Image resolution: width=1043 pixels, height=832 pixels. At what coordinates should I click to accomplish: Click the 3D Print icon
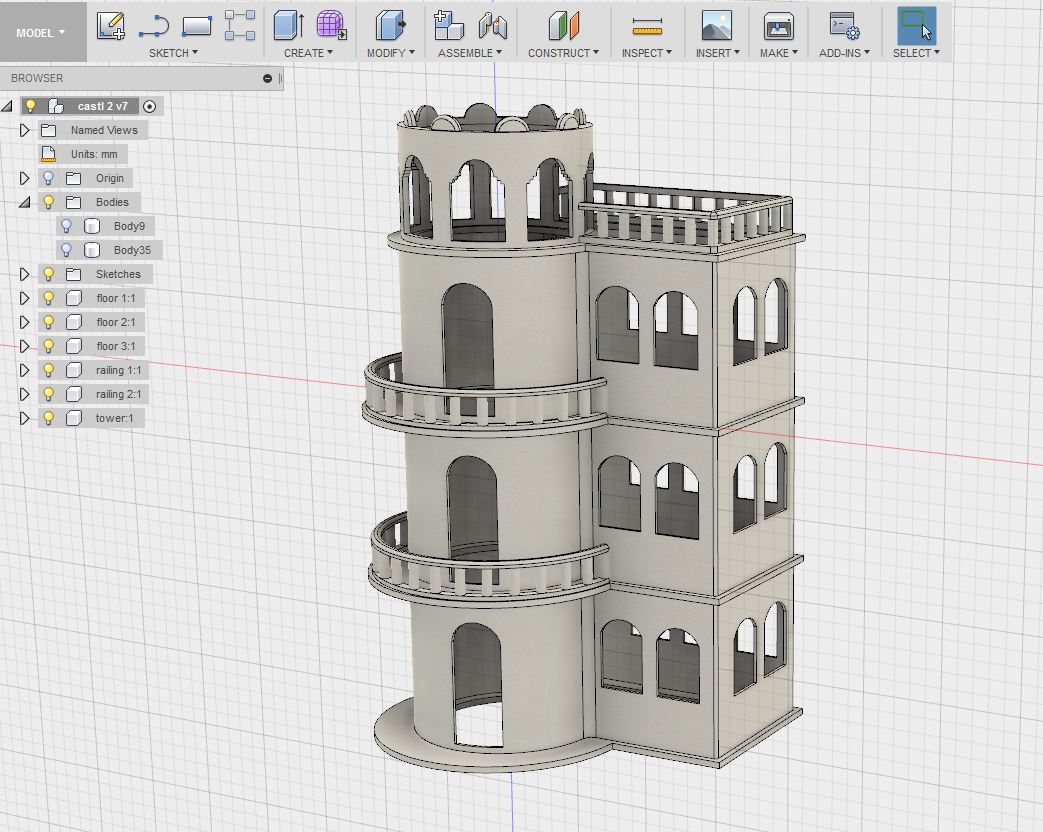tap(778, 26)
